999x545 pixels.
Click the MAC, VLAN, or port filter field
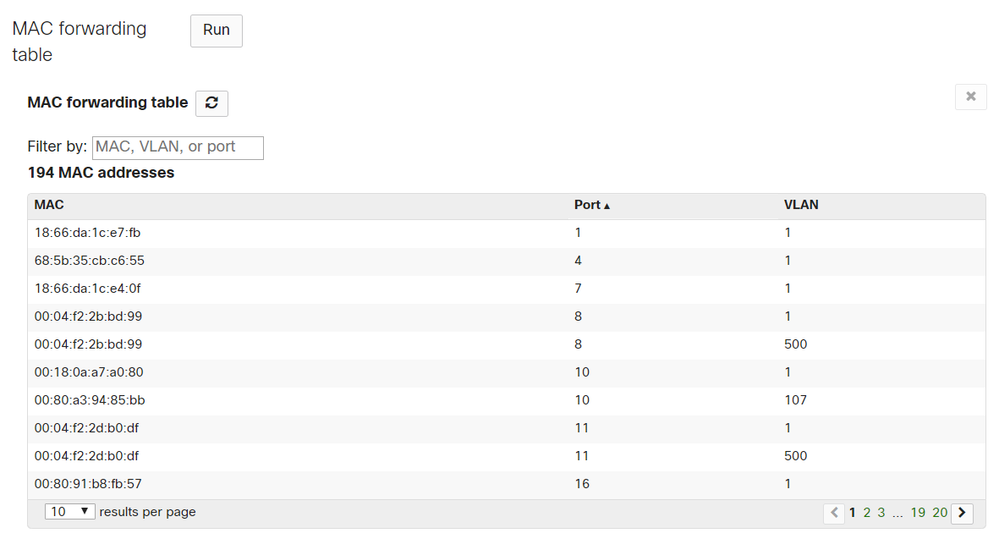pyautogui.click(x=178, y=147)
